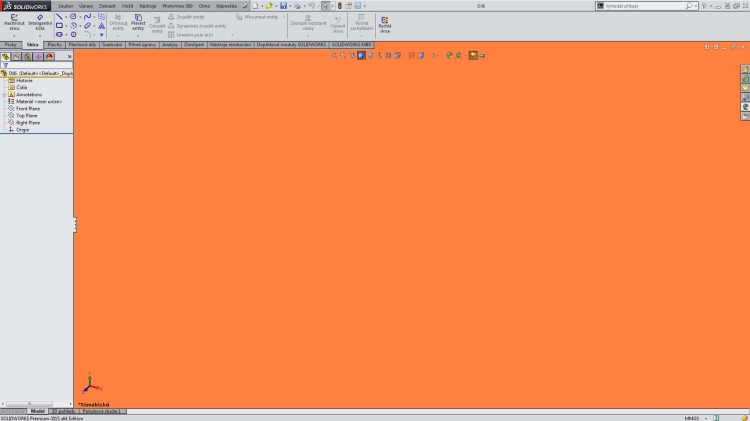
Task: Open the Soubor menu
Action: pyautogui.click(x=66, y=6)
